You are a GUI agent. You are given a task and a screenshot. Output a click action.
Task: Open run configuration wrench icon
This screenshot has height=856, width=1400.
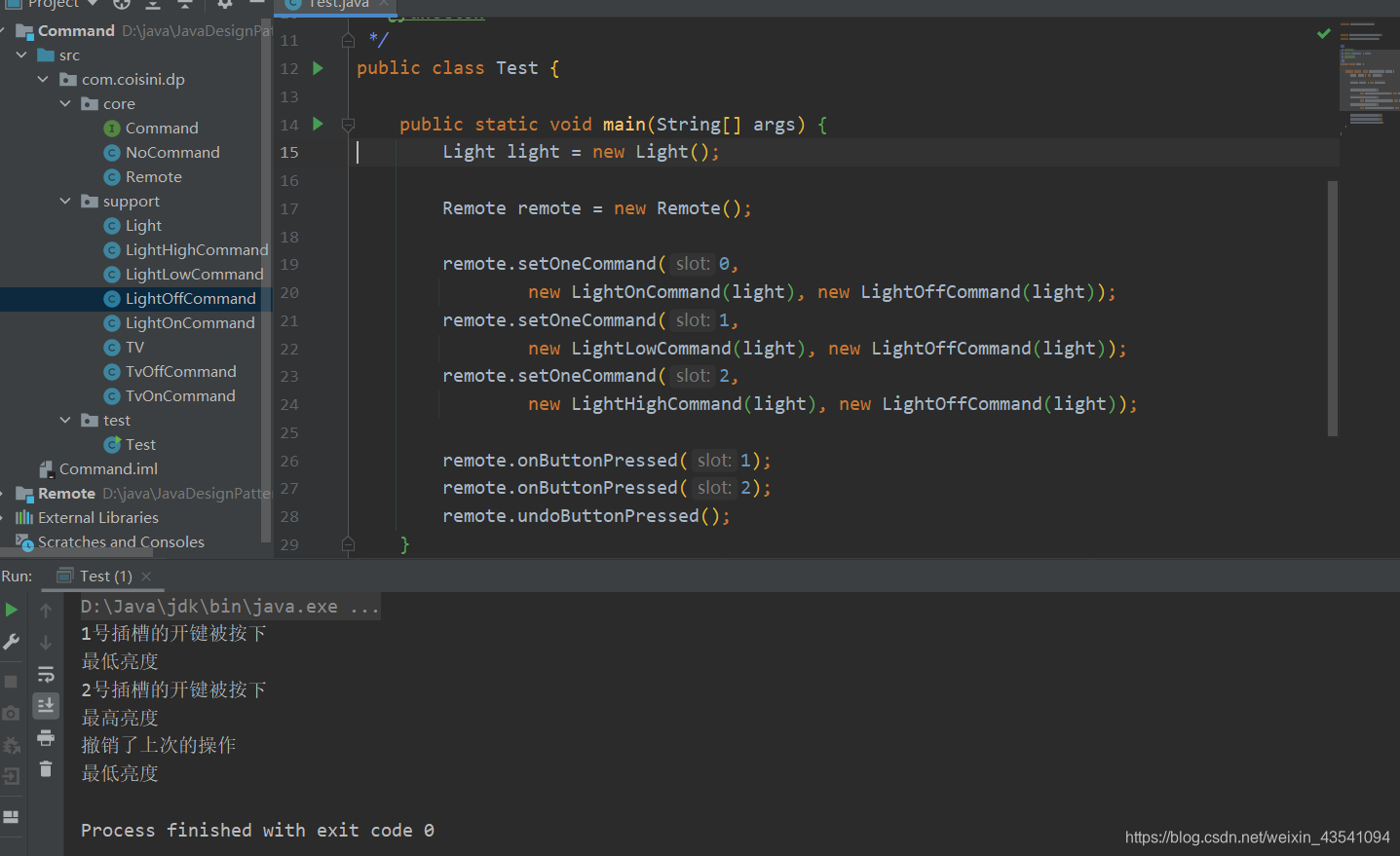tap(12, 642)
